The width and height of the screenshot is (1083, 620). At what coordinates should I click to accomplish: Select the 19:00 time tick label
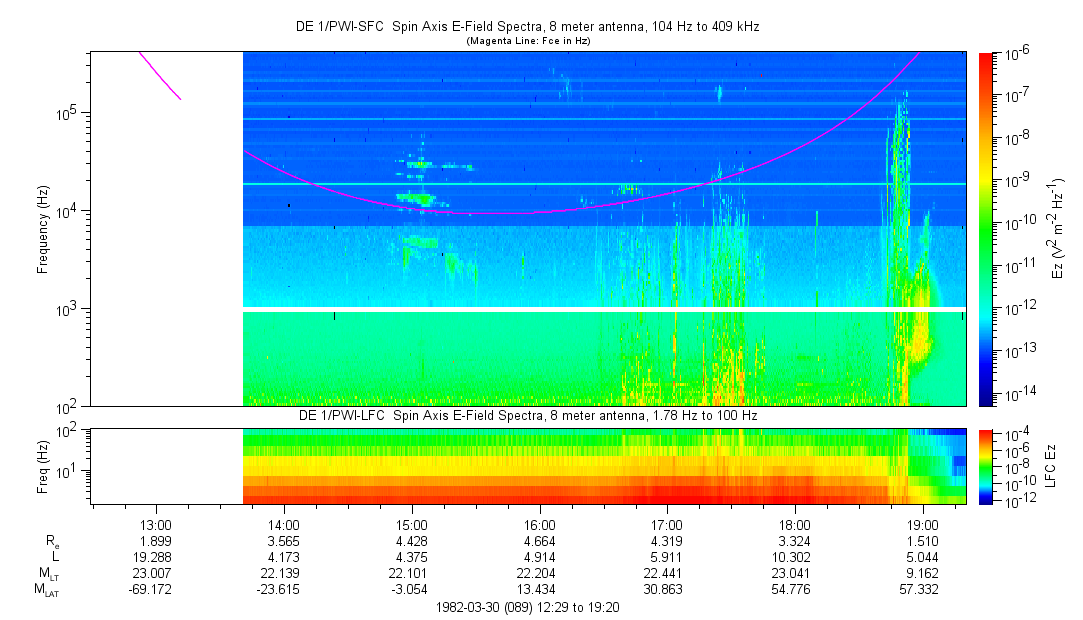coord(922,525)
